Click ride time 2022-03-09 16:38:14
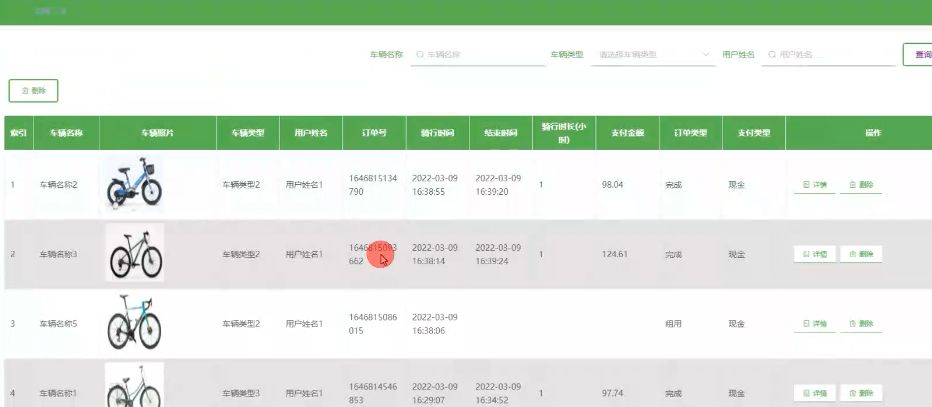The width and height of the screenshot is (932, 407). pos(434,254)
